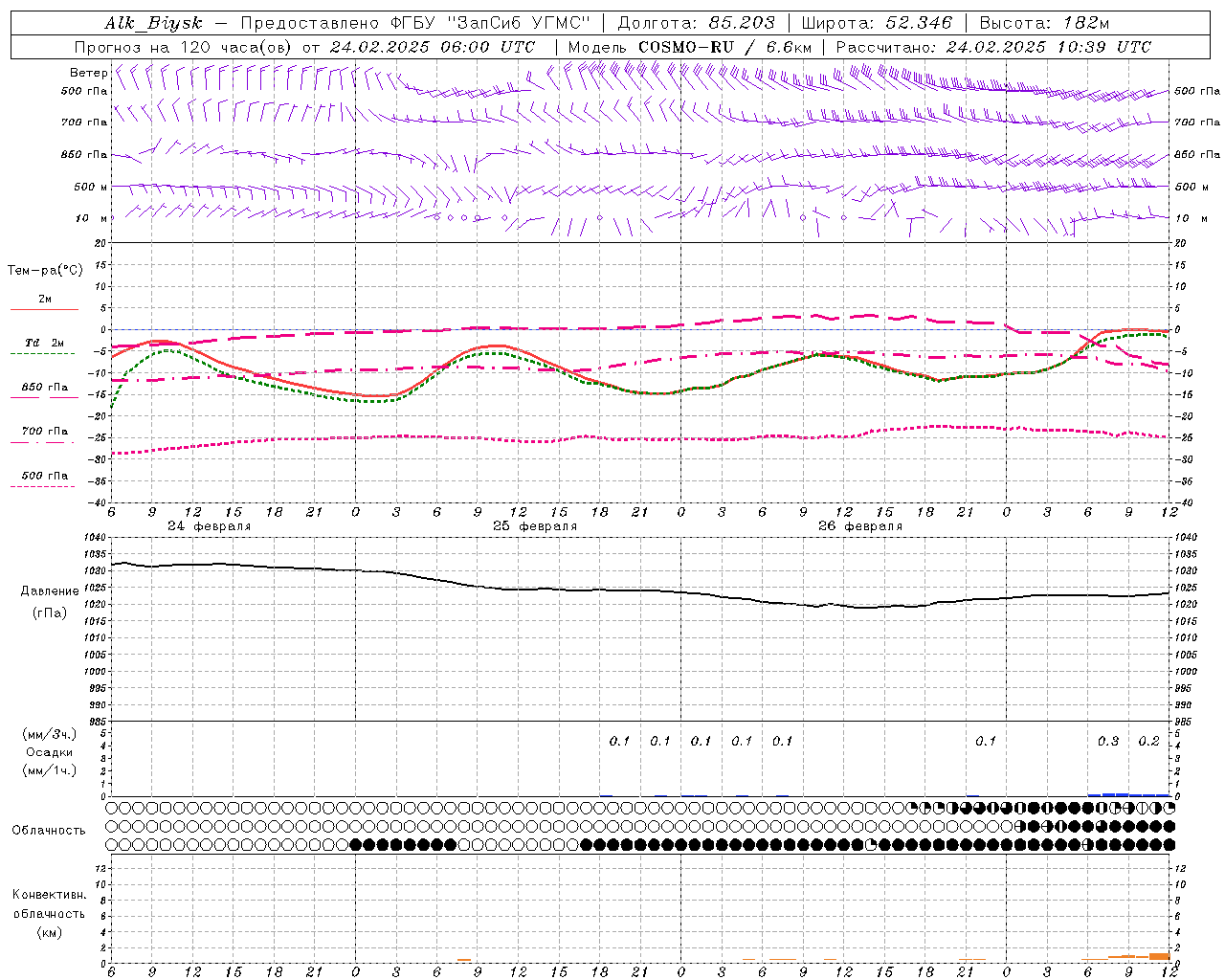Click the -40 tick at bottom of right temperature axis

(1182, 502)
